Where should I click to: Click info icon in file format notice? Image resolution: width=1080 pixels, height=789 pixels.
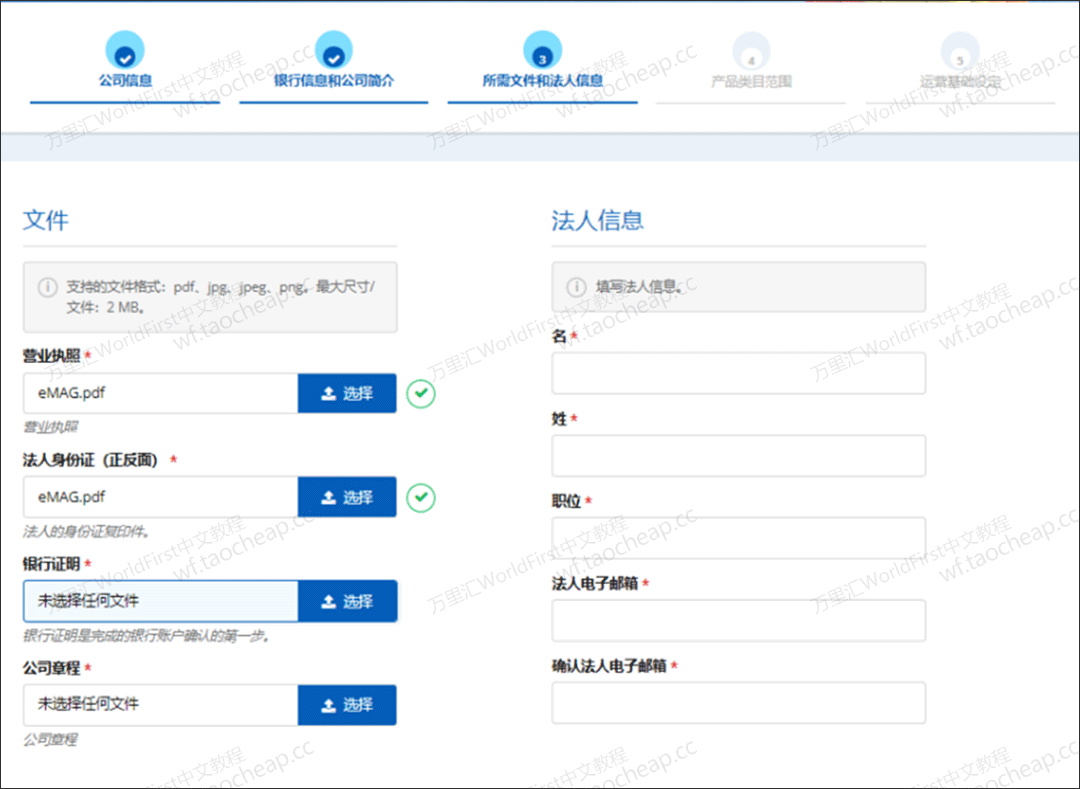(48, 287)
